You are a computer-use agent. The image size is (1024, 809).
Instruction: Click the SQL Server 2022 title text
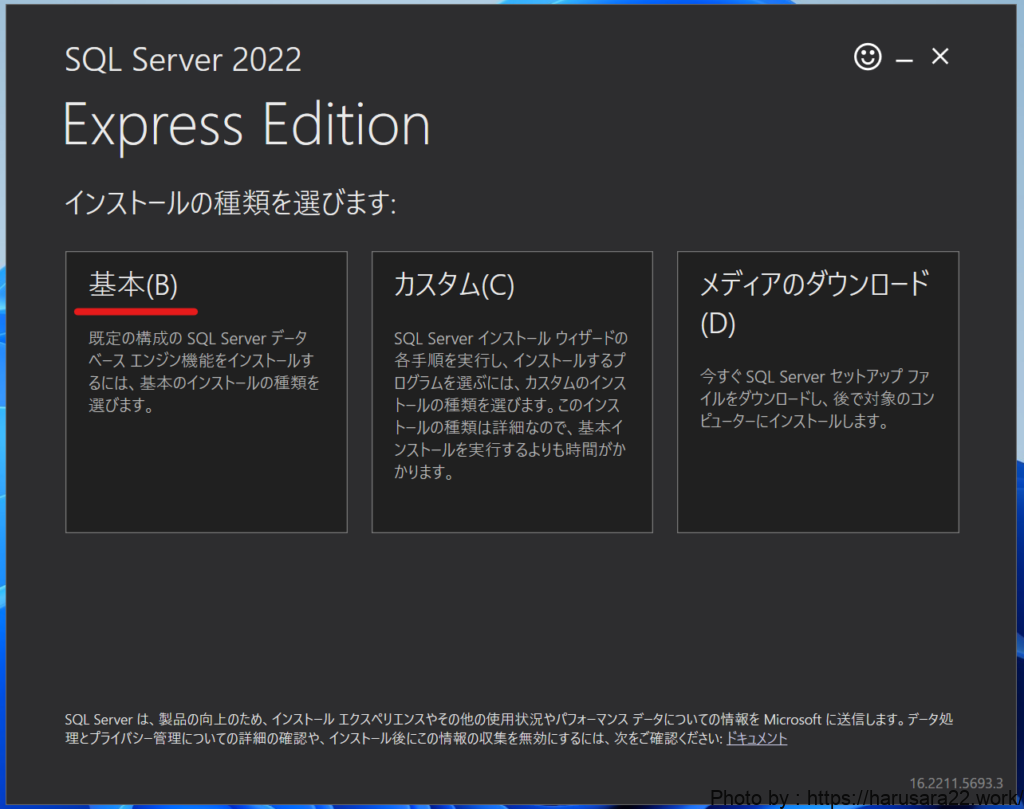point(183,59)
